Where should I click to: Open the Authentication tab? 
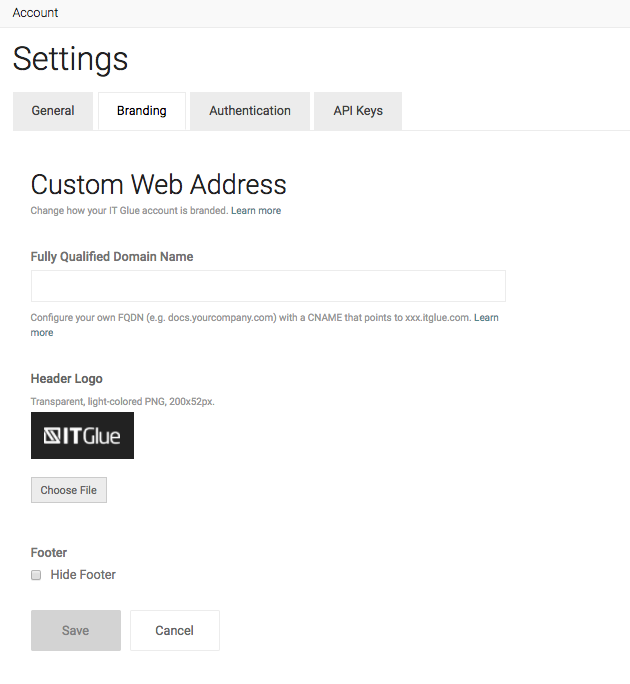250,111
